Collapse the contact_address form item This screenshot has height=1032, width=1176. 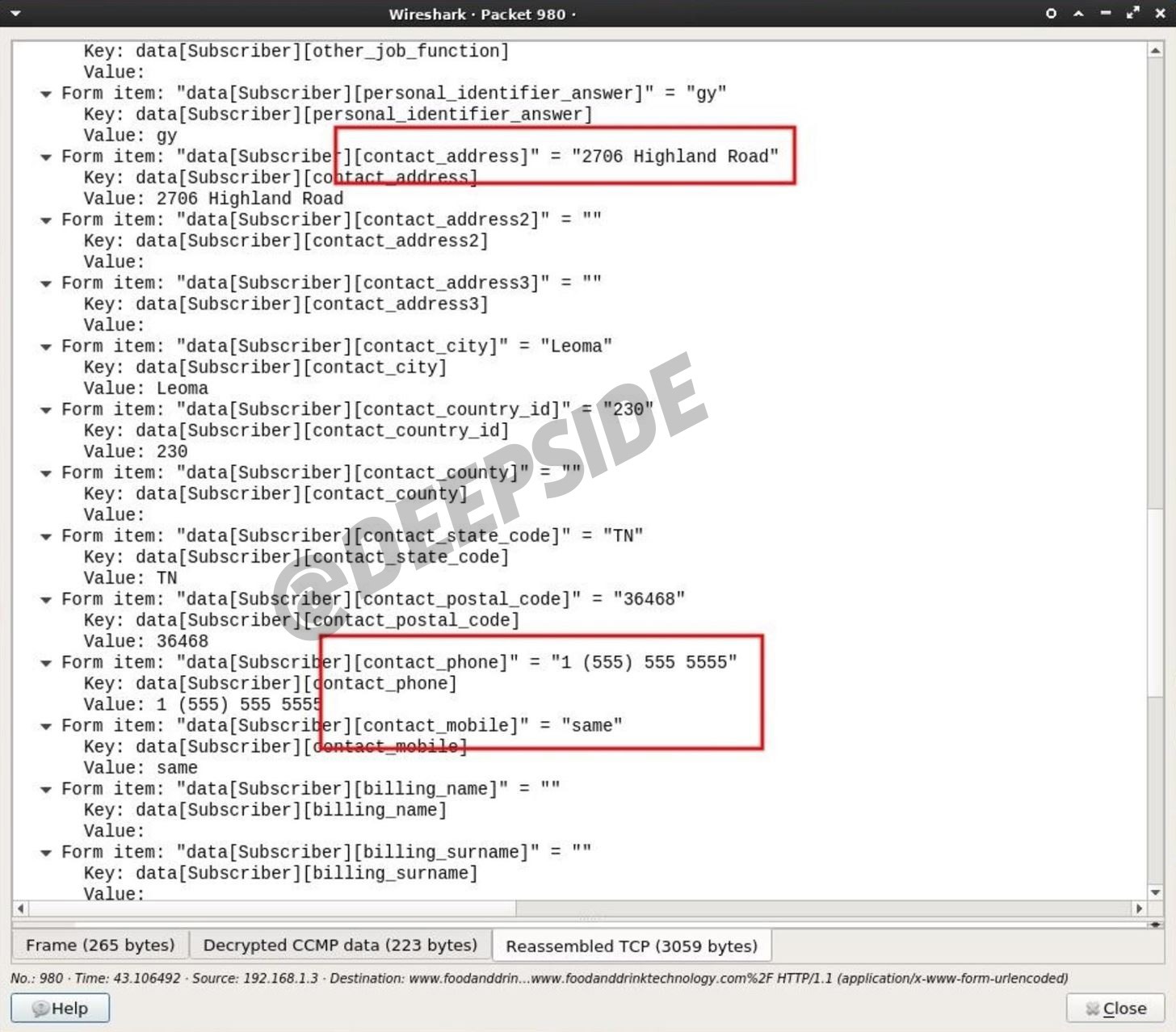(46, 157)
